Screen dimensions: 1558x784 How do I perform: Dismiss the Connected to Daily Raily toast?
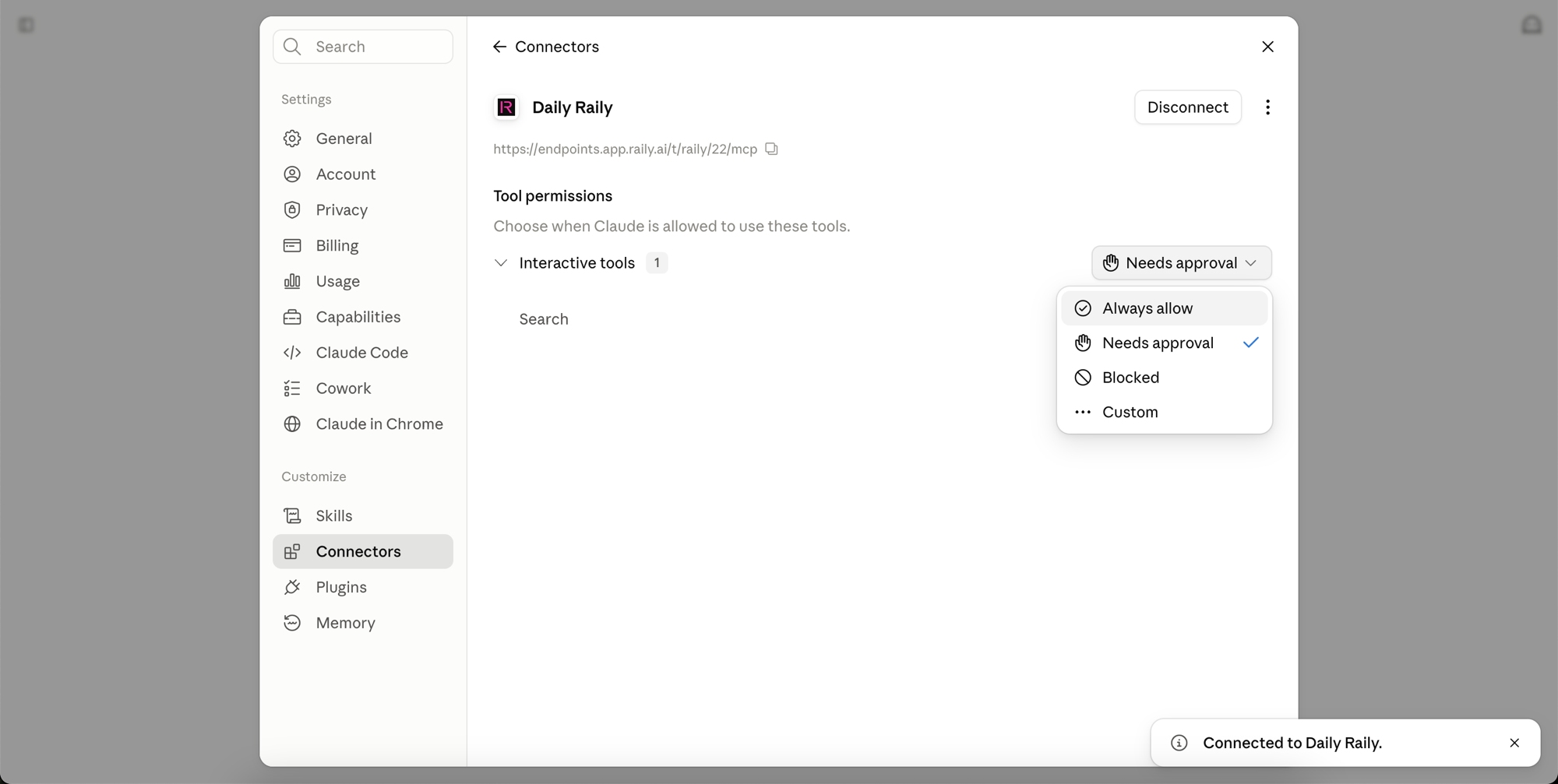click(x=1514, y=743)
